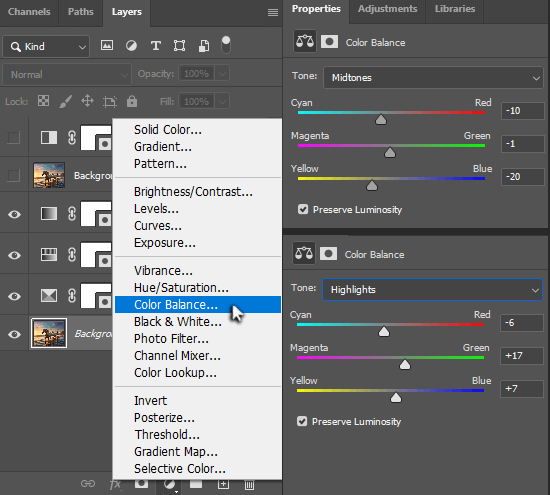Filter layers by pixel layer icon

pos(107,46)
